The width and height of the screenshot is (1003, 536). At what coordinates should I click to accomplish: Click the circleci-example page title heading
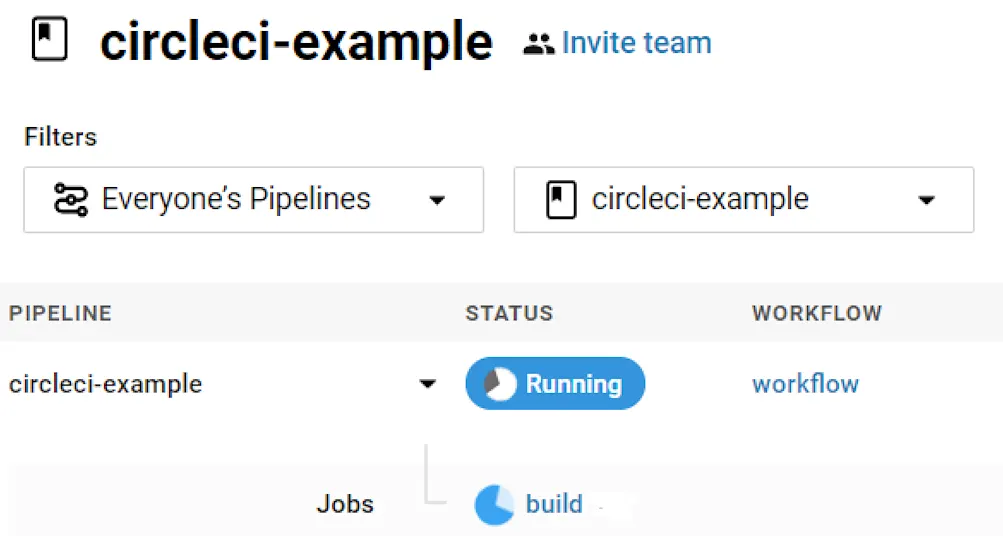[x=296, y=43]
